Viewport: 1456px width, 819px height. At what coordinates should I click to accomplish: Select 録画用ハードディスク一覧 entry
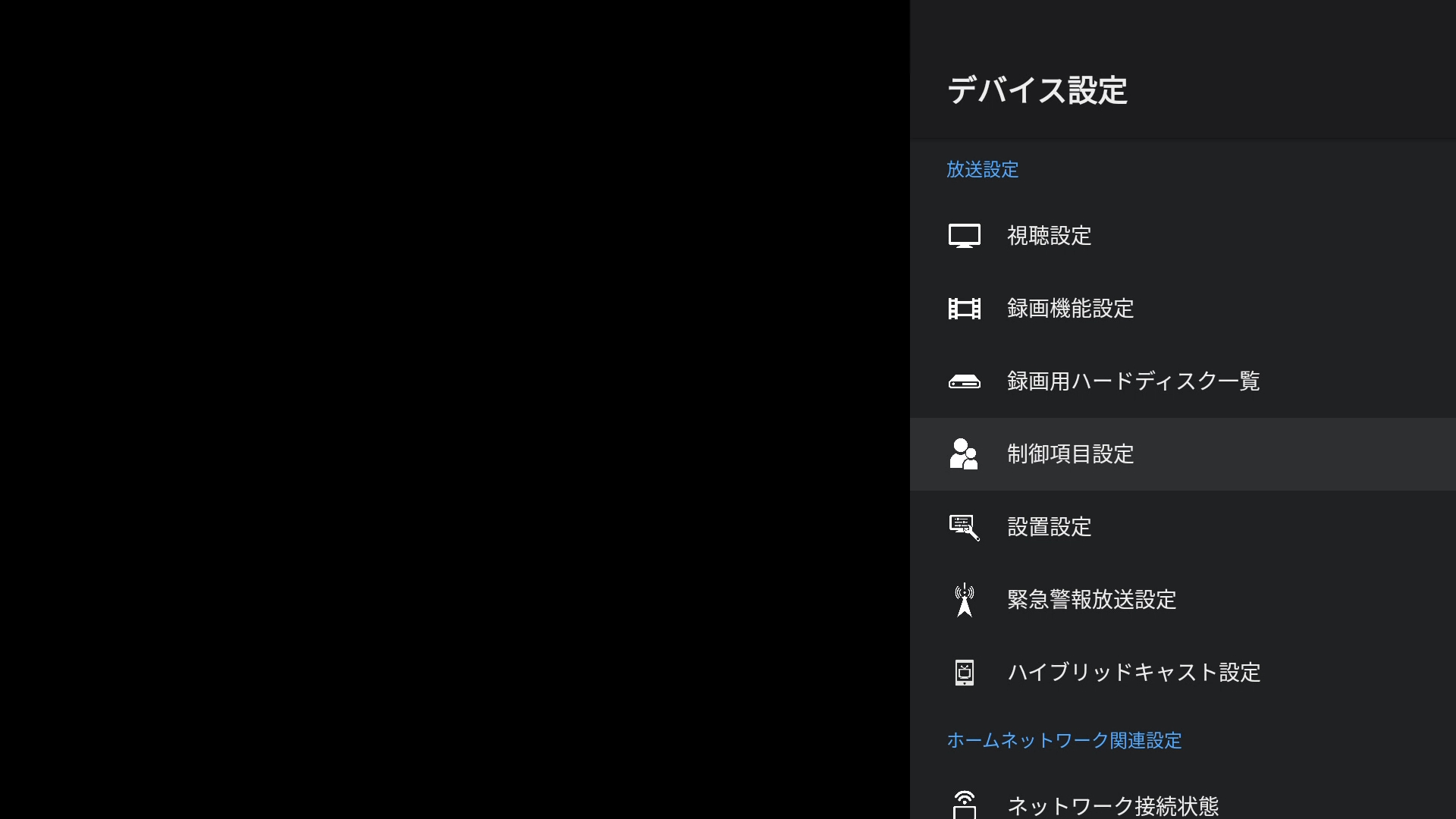[1133, 381]
